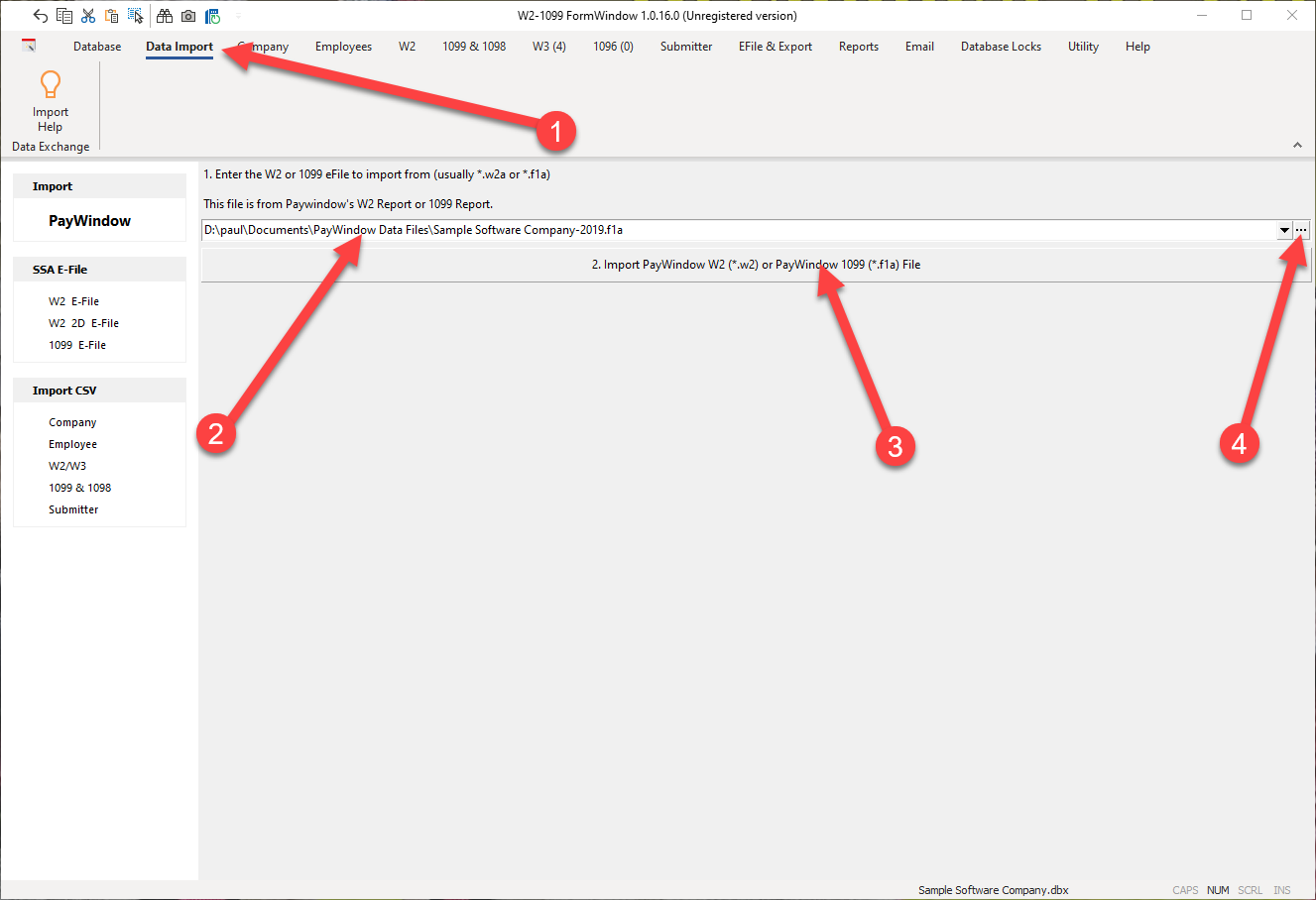Open the quick access toolbar customize dropdown
The height and width of the screenshot is (900, 1316).
[x=238, y=16]
